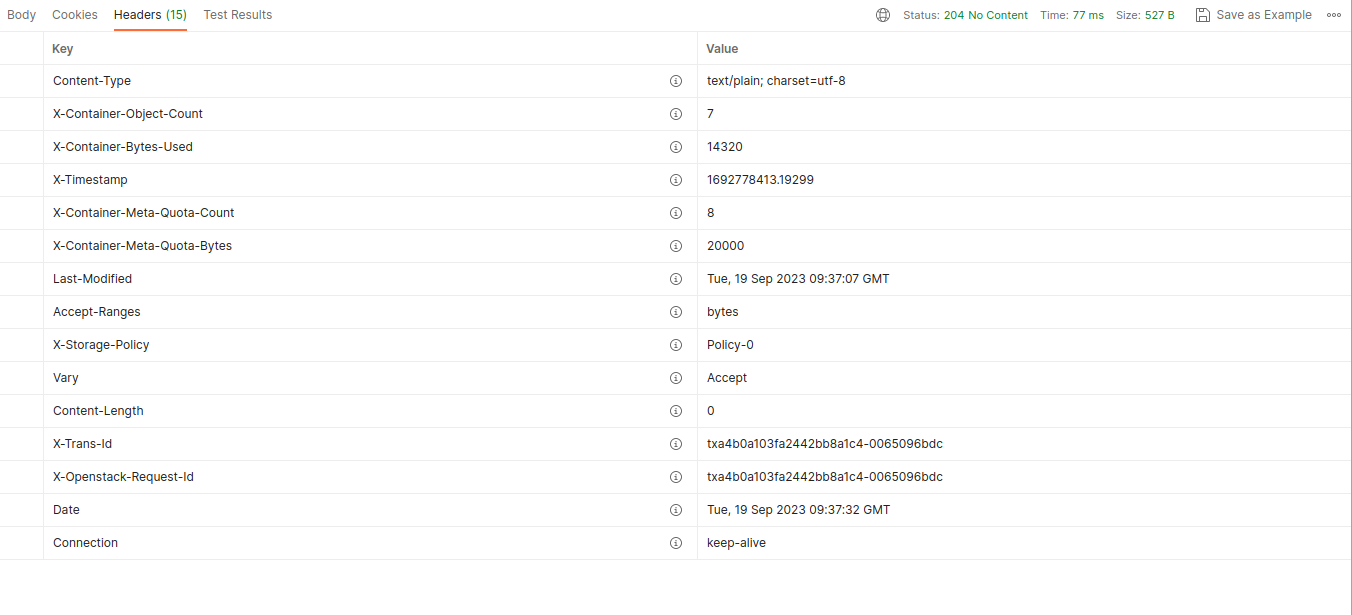The height and width of the screenshot is (615, 1352).
Task: Click info icon next to Content-Type header
Action: (676, 81)
